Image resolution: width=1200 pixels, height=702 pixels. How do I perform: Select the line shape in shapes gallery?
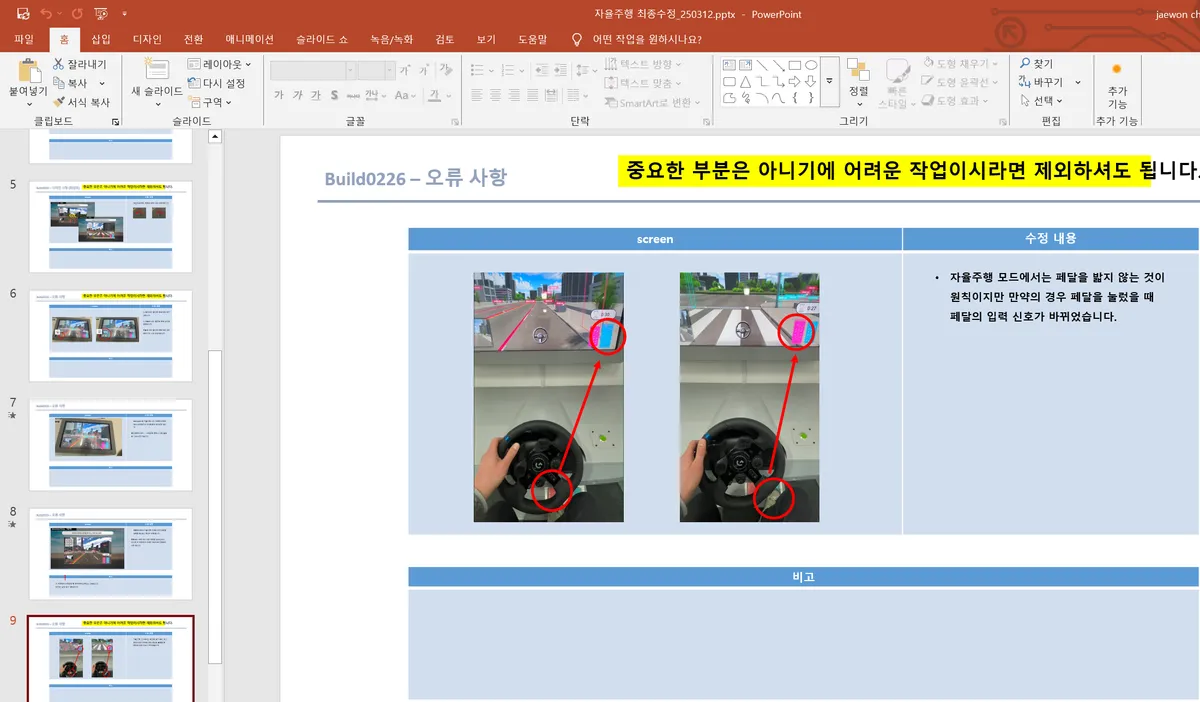(x=763, y=65)
